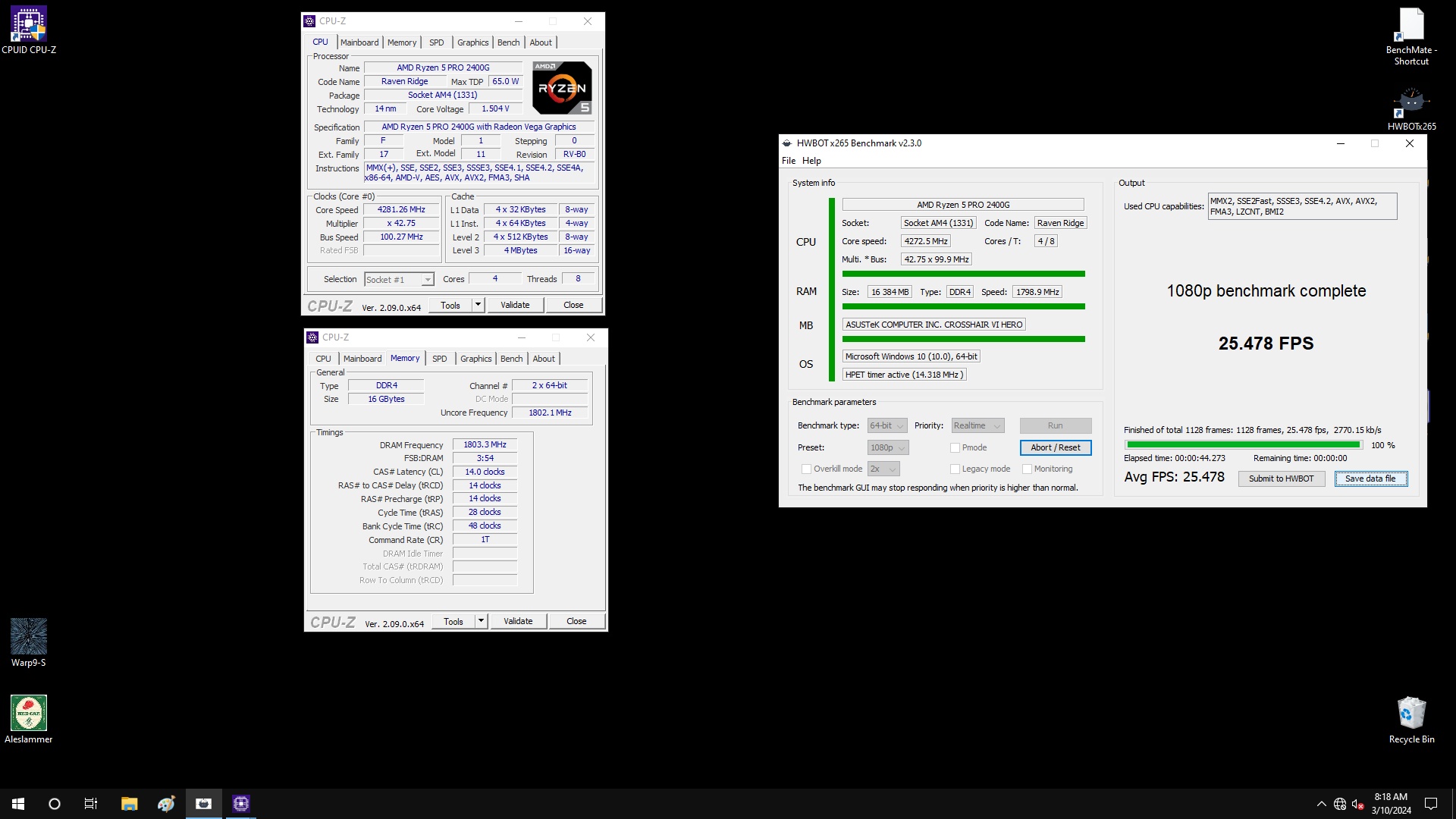Click Close button in Memory CPU-Z window
The height and width of the screenshot is (819, 1456).
pyautogui.click(x=576, y=621)
